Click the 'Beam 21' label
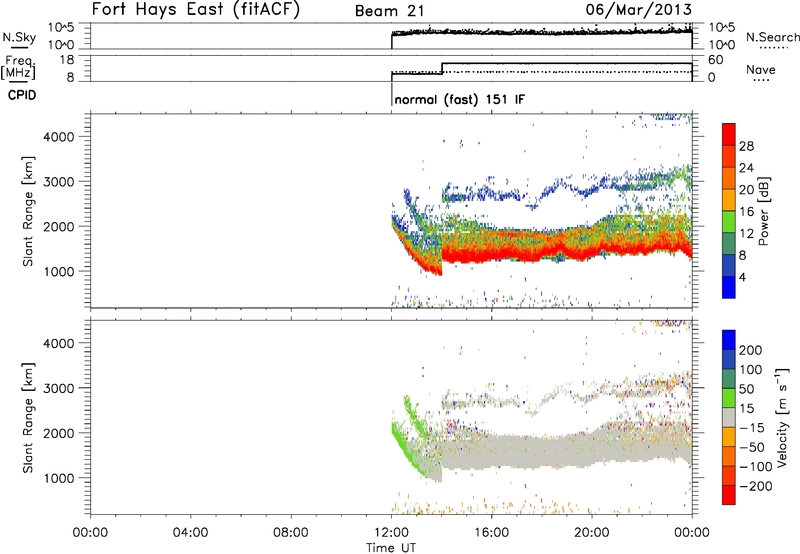This screenshot has width=800, height=554. [x=390, y=11]
